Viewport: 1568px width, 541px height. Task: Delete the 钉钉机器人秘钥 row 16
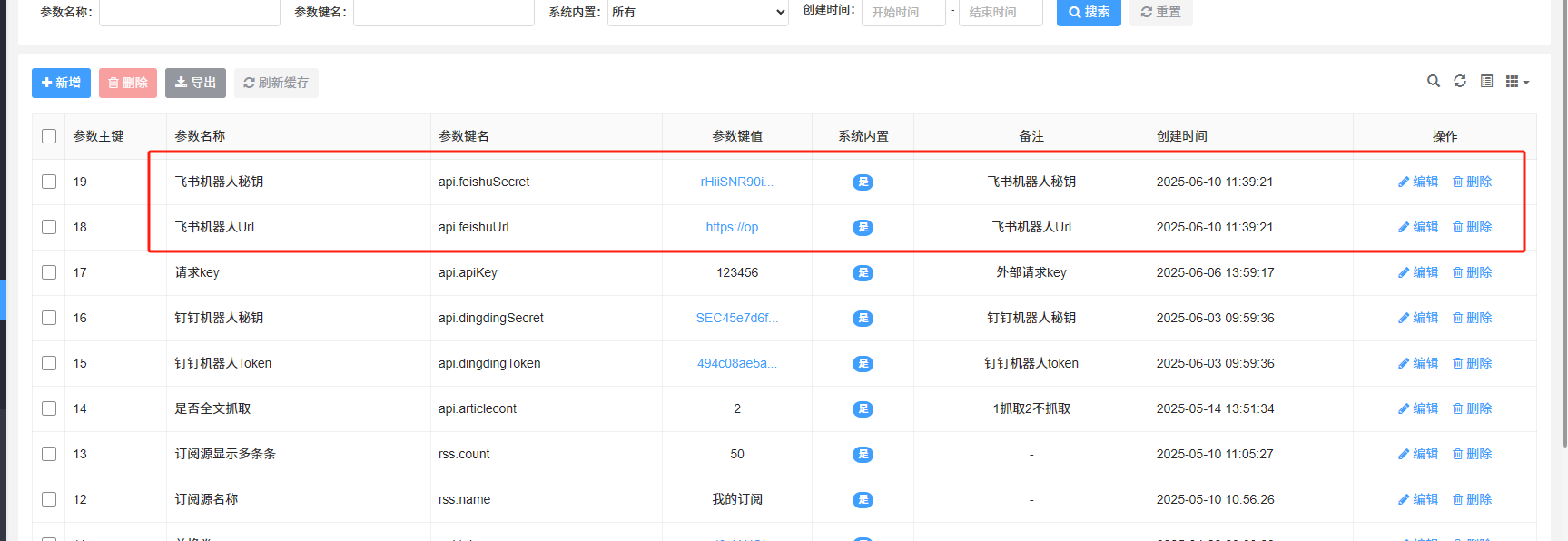1472,318
